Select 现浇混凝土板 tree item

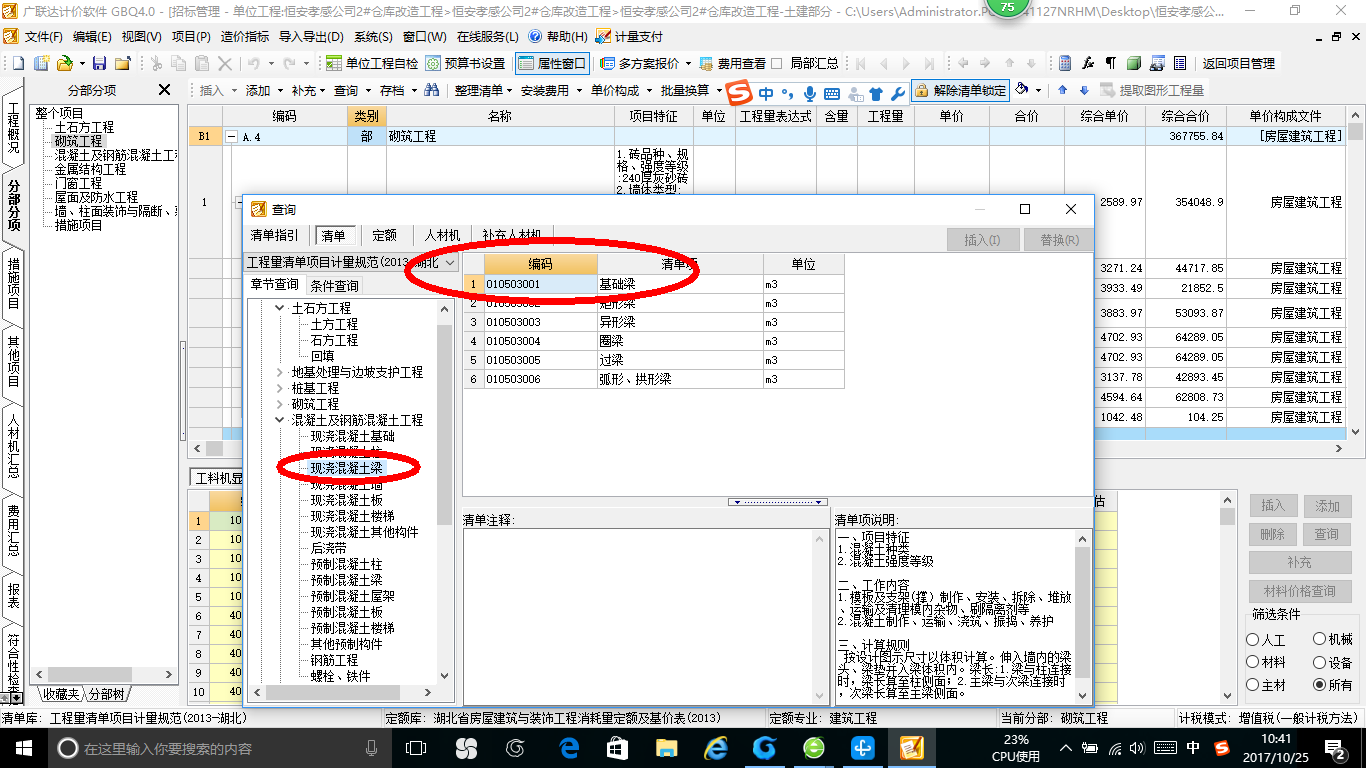(346, 500)
